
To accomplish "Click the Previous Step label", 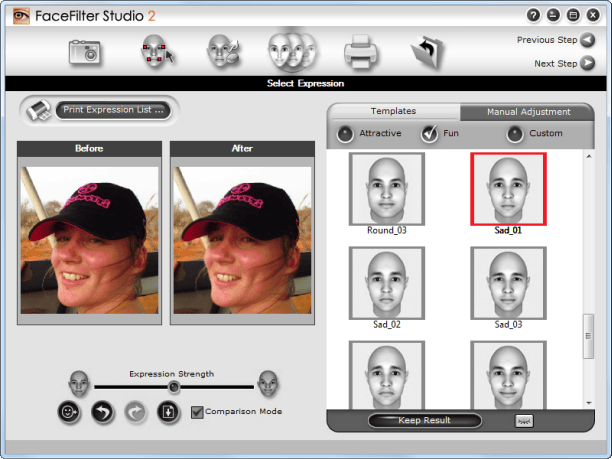I will (547, 40).
